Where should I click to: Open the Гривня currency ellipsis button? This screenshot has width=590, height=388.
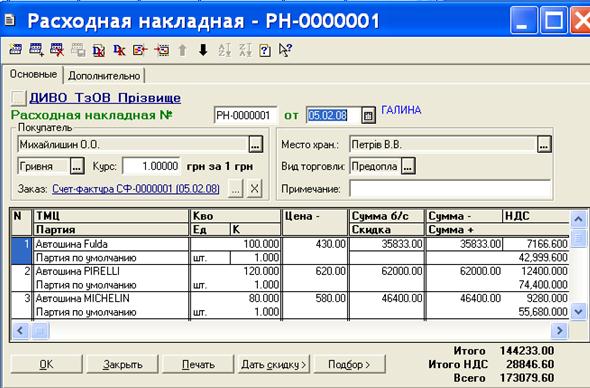tap(77, 166)
